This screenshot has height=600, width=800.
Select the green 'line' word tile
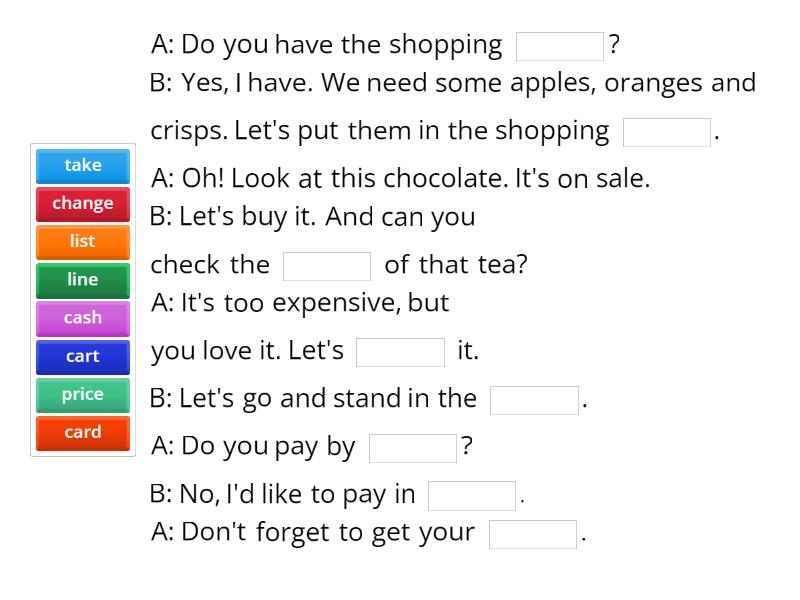tap(83, 280)
